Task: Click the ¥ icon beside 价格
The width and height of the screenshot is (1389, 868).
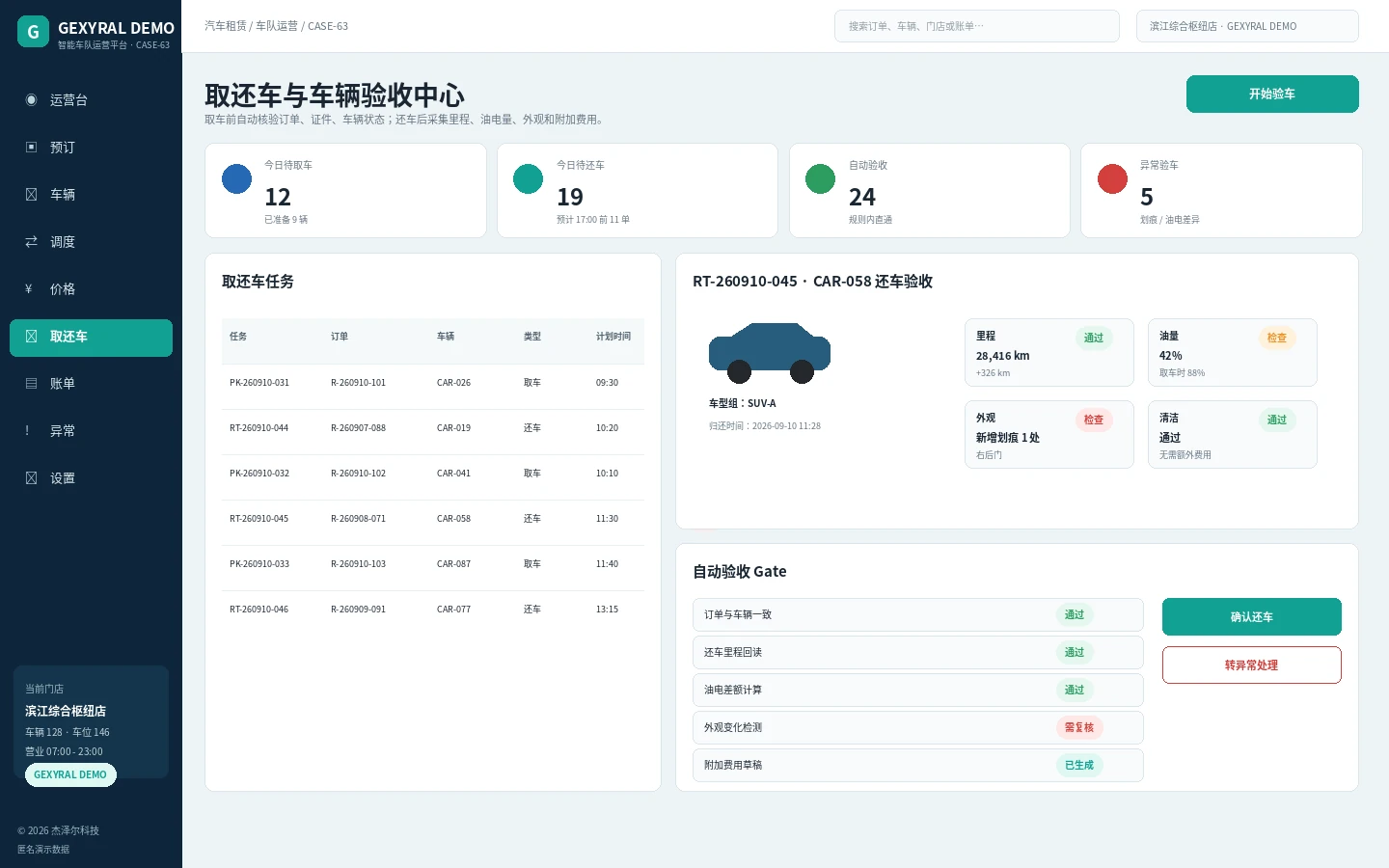Action: click(30, 289)
